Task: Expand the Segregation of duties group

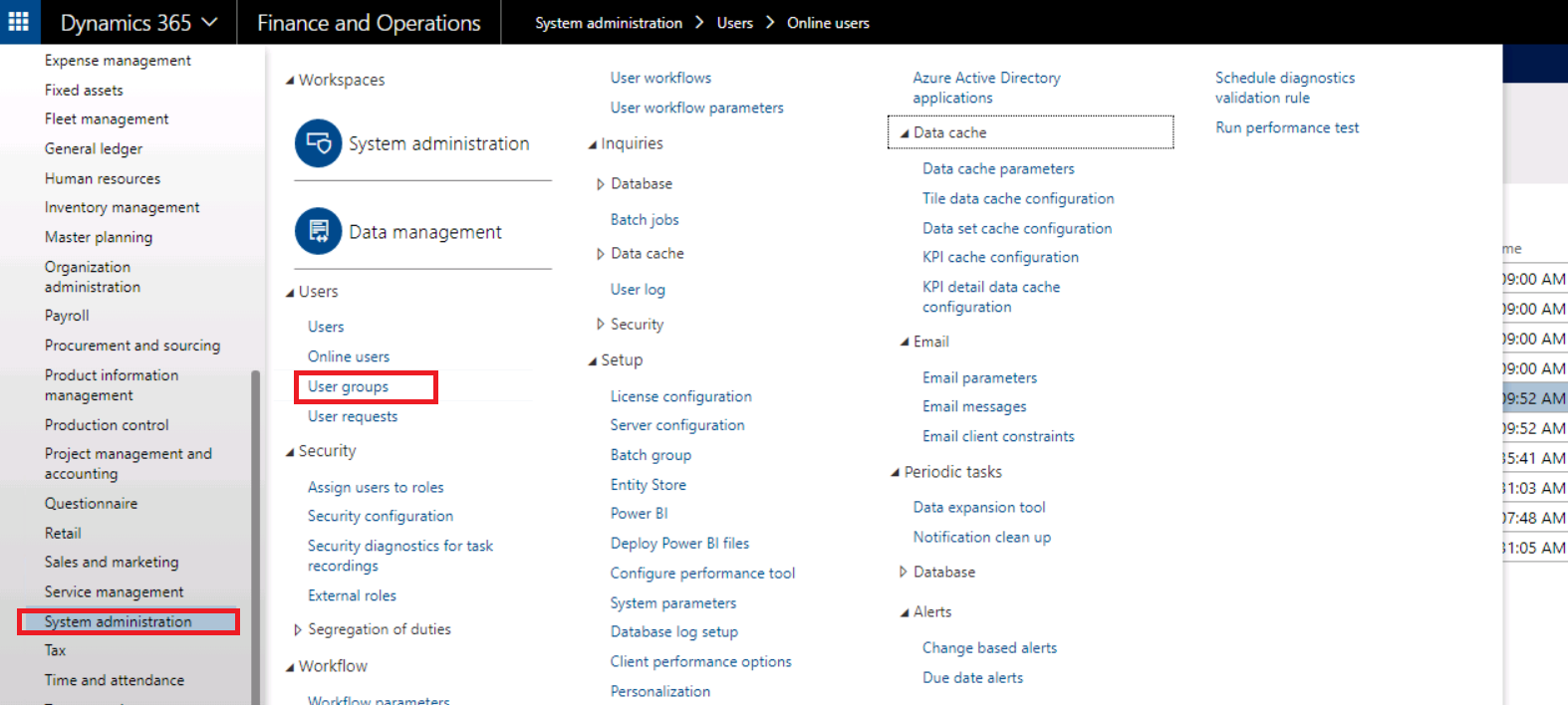Action: coord(297,629)
